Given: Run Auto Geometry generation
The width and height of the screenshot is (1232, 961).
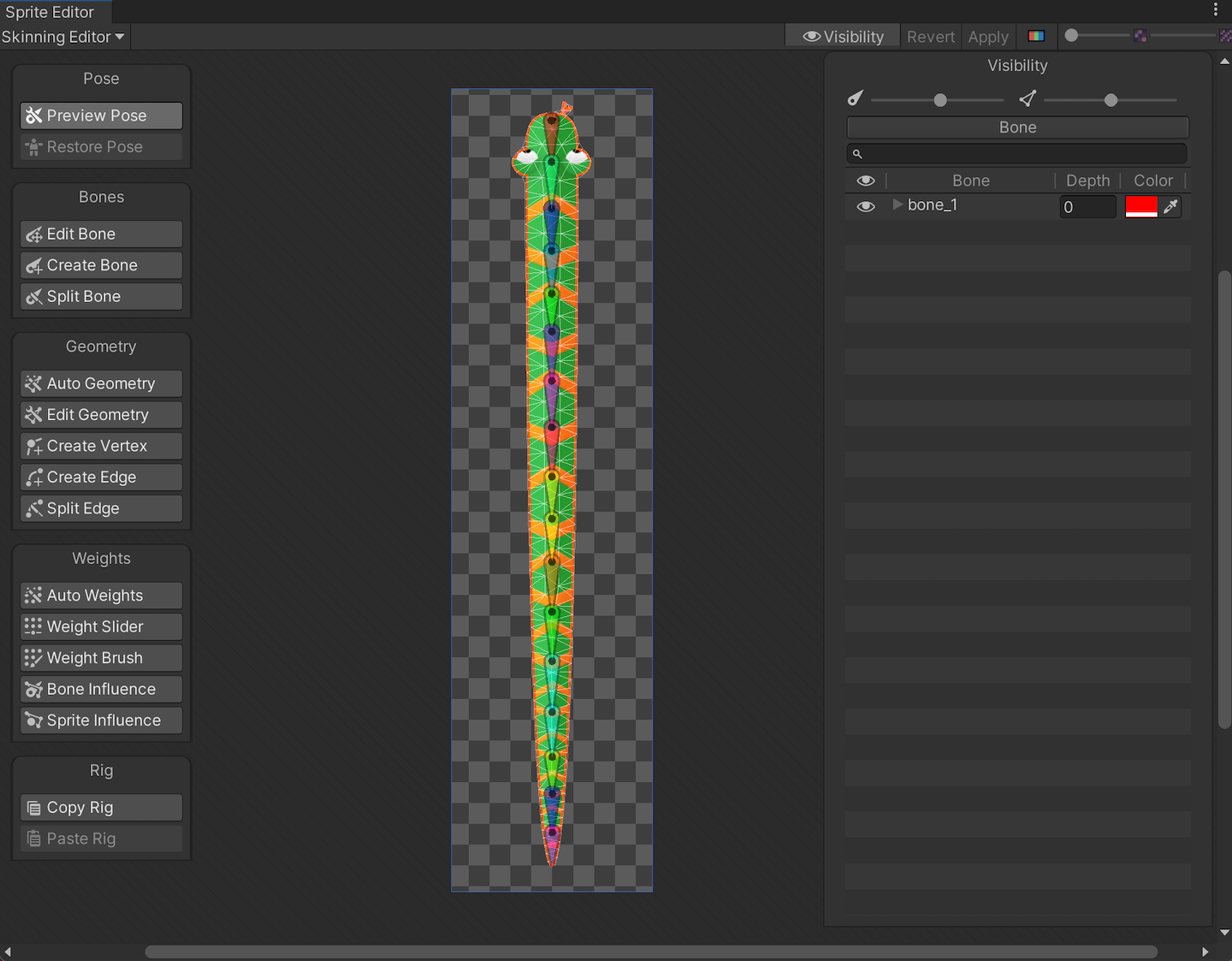Looking at the screenshot, I should (x=101, y=383).
